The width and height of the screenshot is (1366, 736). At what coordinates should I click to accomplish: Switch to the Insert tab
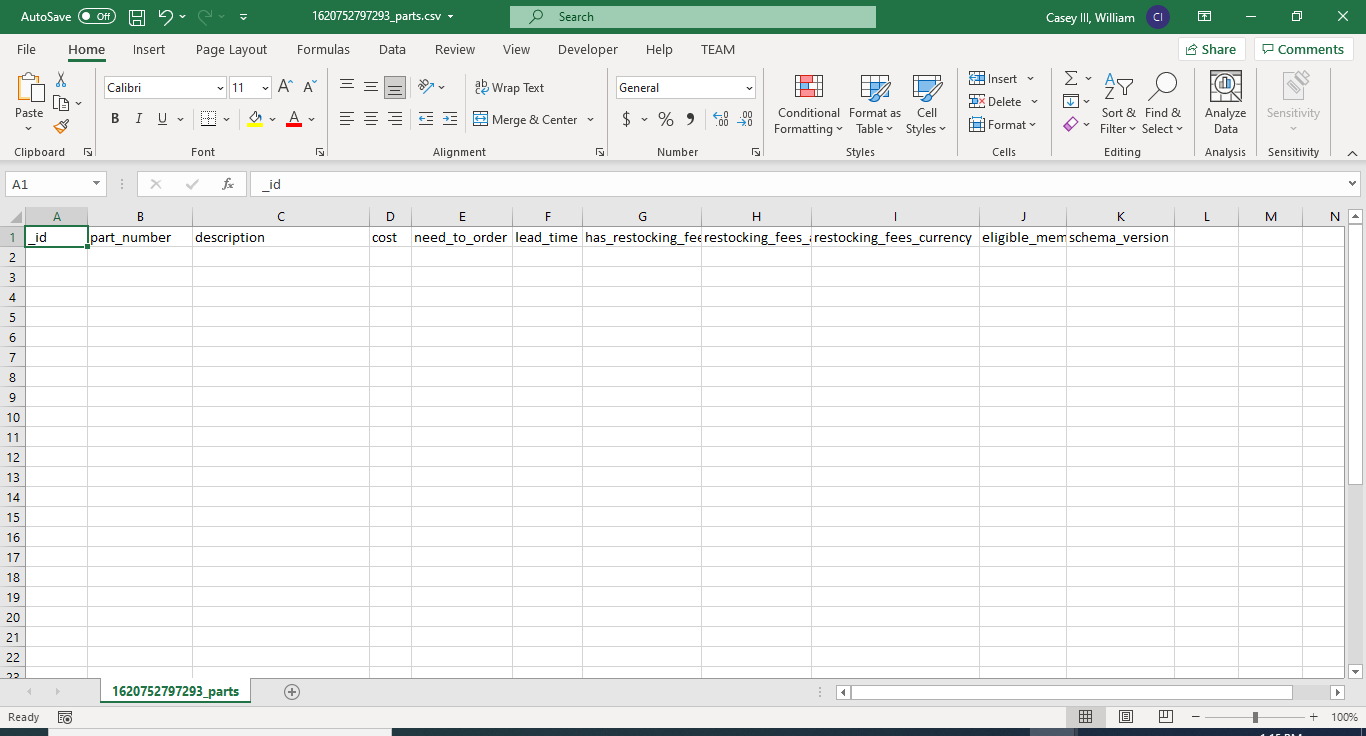149,49
